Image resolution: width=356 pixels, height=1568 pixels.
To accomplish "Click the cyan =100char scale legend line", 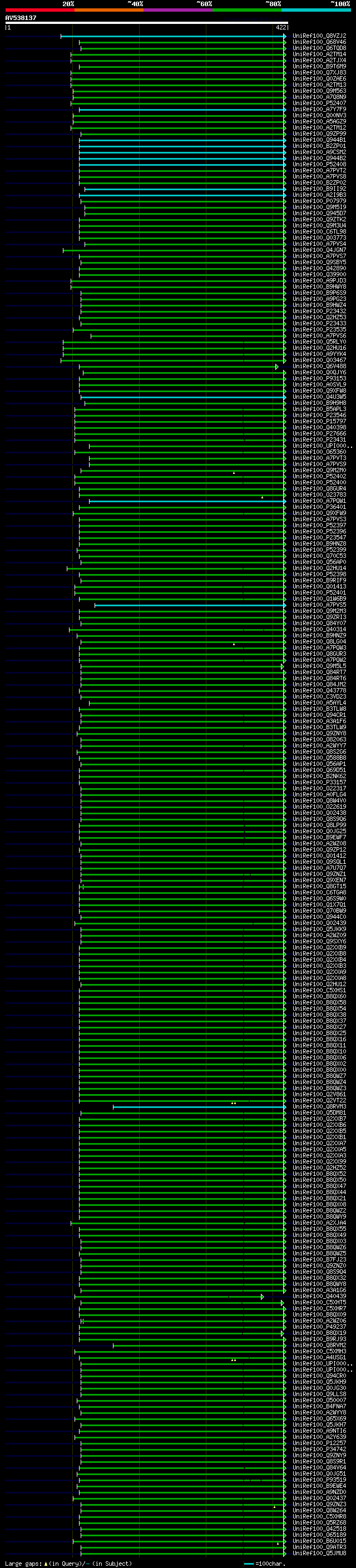I will point(249,1564).
